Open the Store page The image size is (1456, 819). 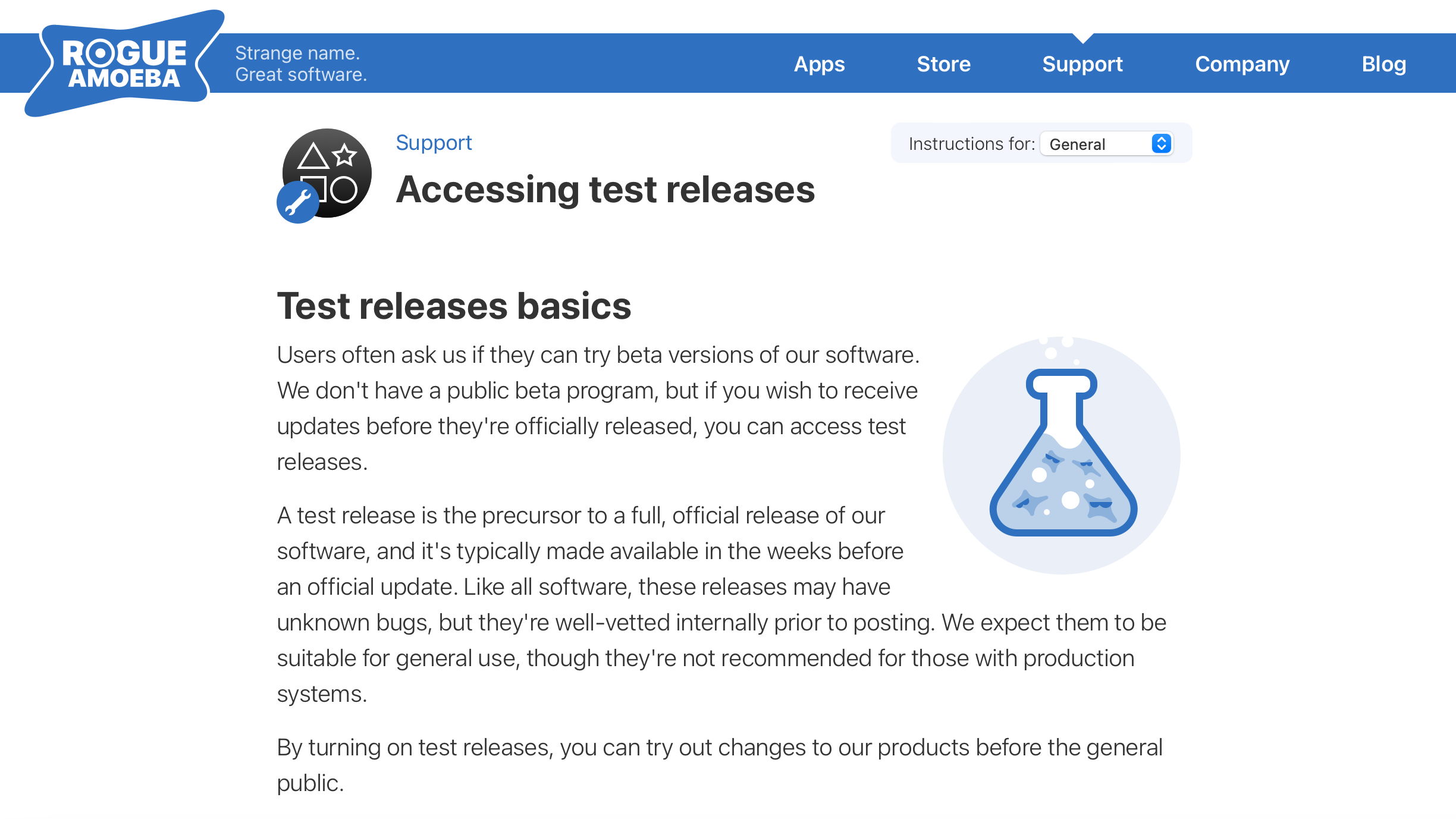click(943, 64)
